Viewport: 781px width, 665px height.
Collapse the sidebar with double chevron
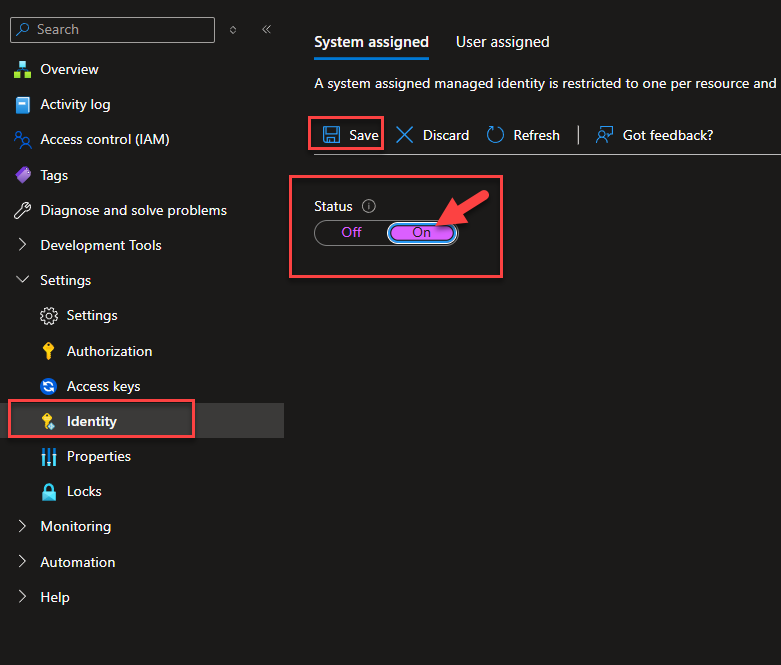pos(266,29)
